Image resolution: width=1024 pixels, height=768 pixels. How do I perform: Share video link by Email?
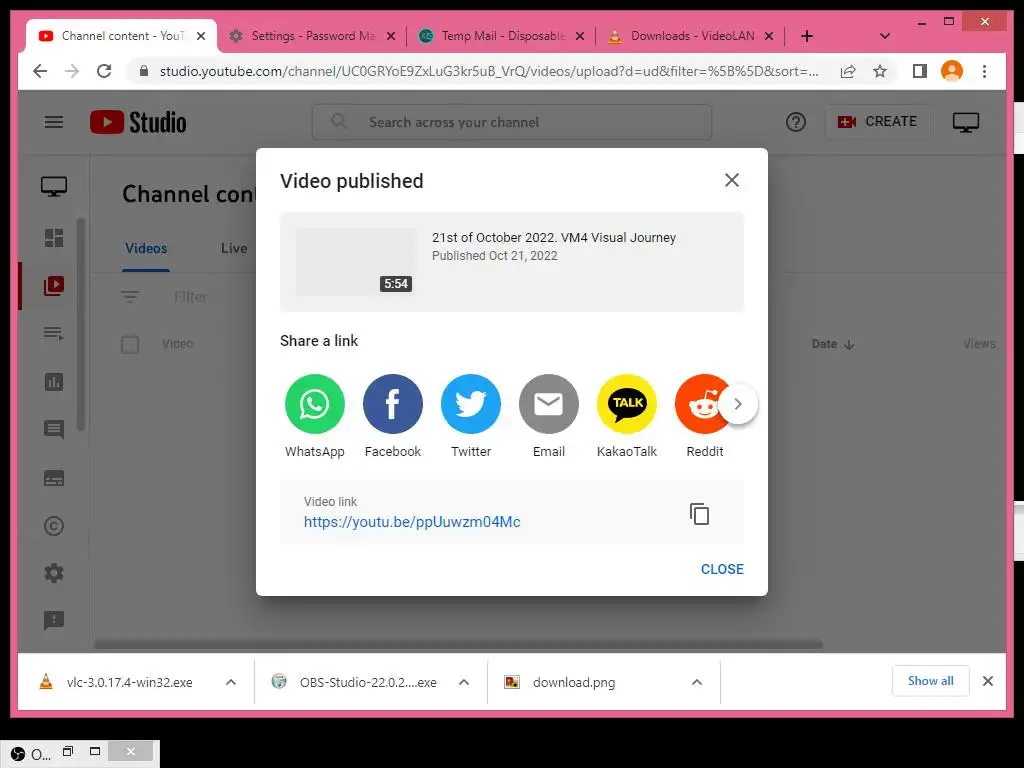(x=549, y=404)
